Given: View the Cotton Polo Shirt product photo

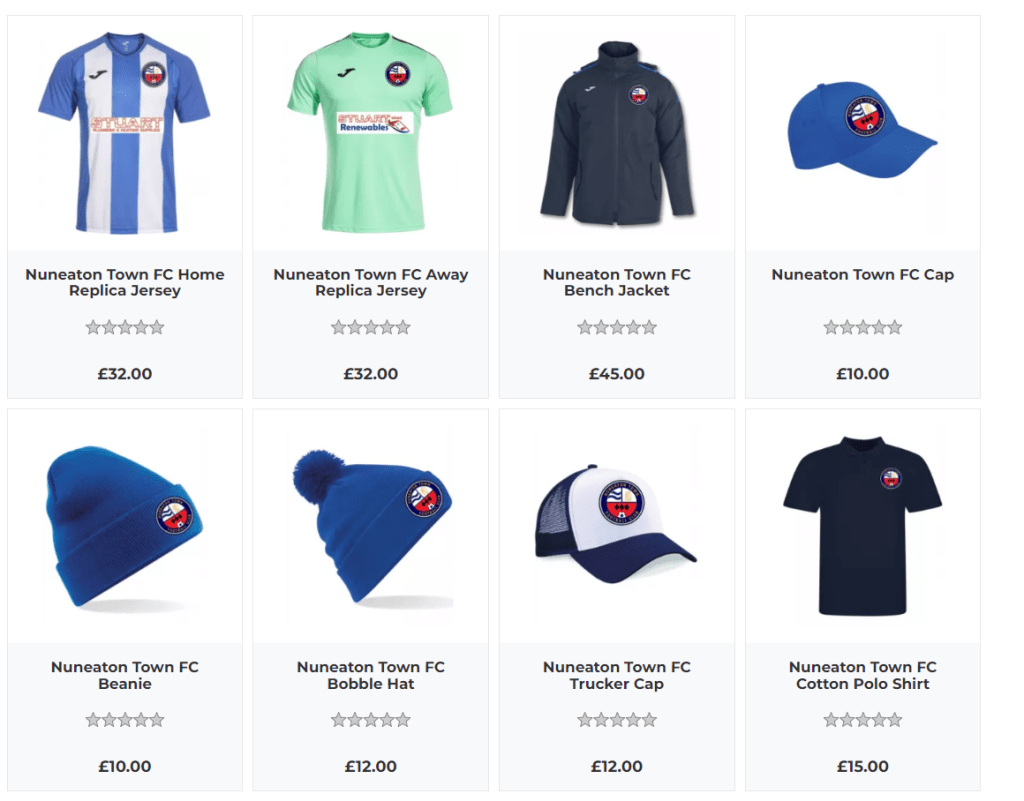Looking at the screenshot, I should click(x=863, y=526).
